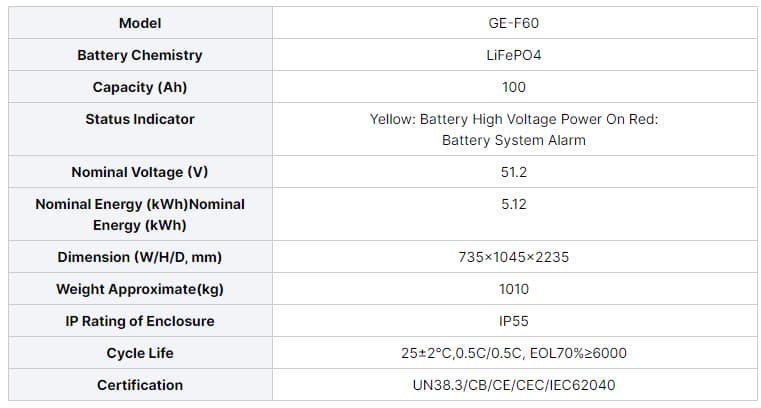Image resolution: width=761 pixels, height=408 pixels.
Task: Click the Model header cell
Action: pyautogui.click(x=140, y=23)
